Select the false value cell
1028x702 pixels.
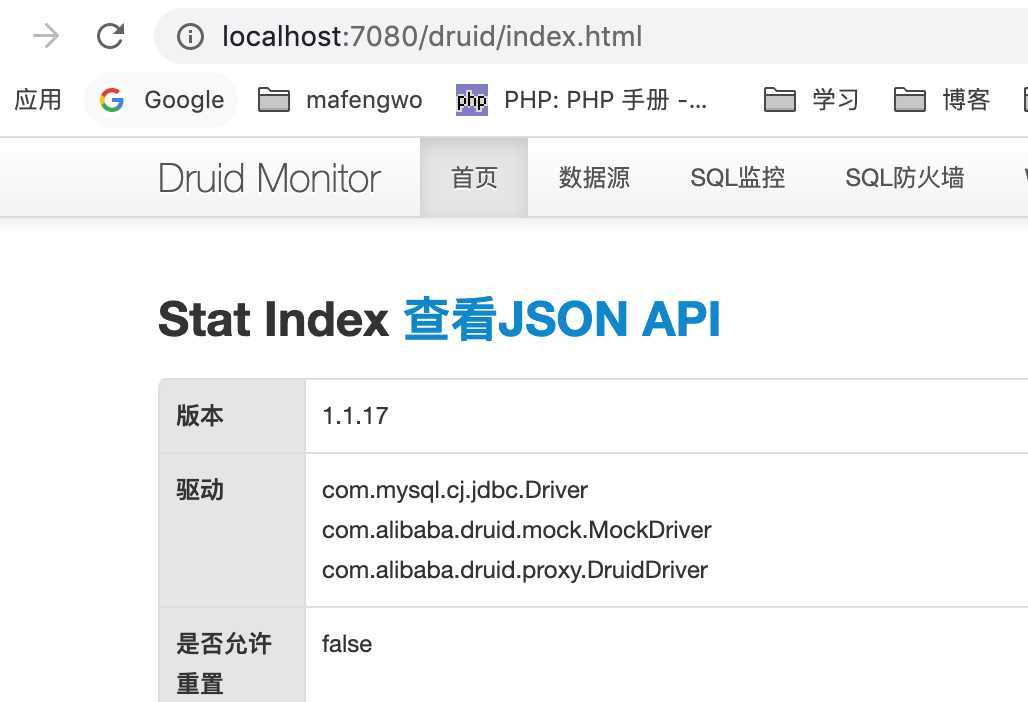pyautogui.click(x=347, y=644)
